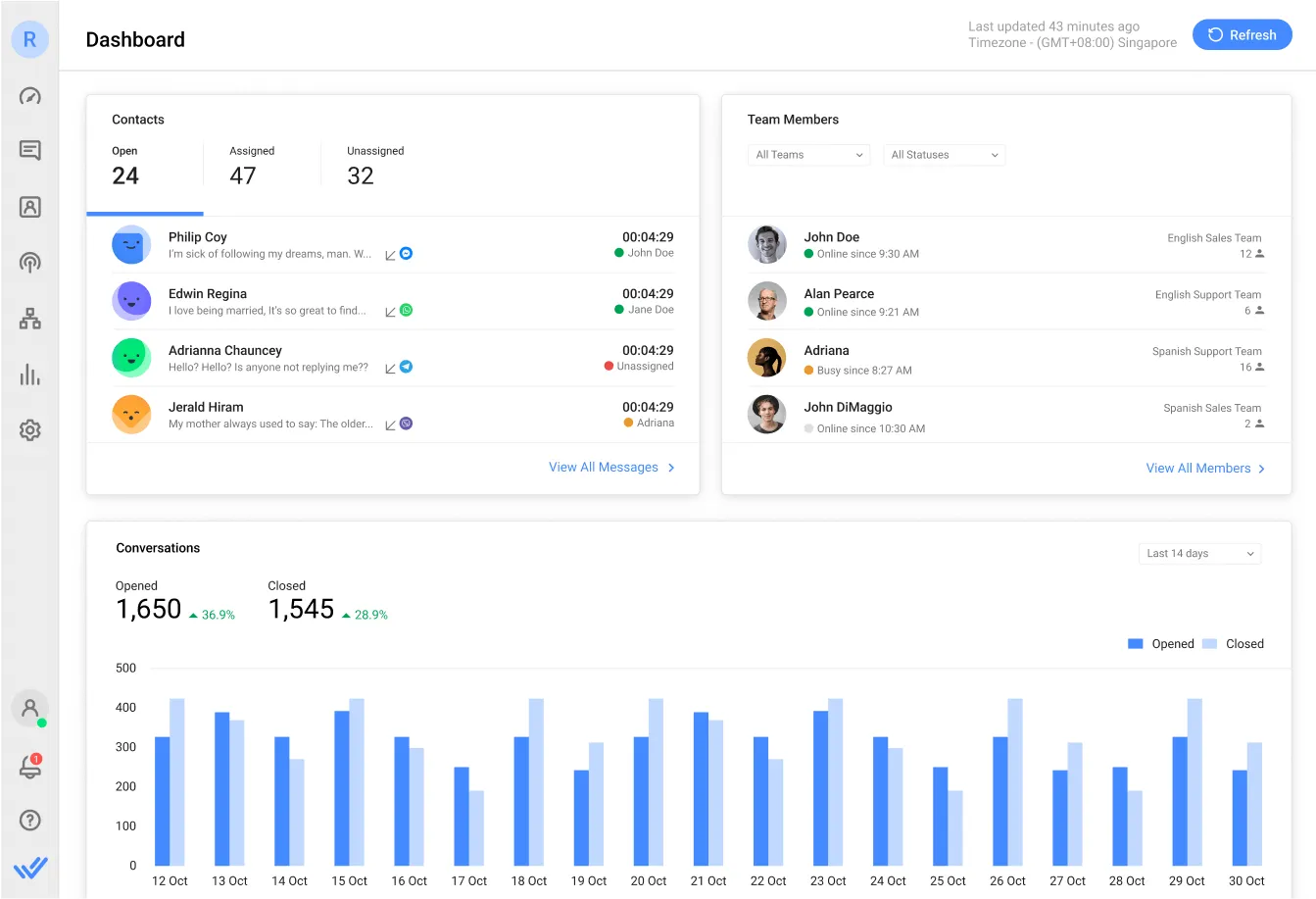Open the Dashboard speedometer icon in sidebar
Screen dimensions: 1316x899
point(29,96)
